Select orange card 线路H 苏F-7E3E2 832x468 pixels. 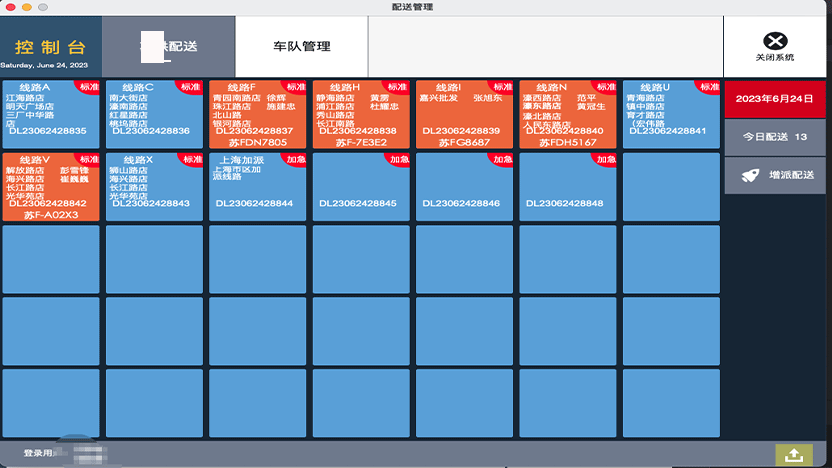[x=361, y=114]
